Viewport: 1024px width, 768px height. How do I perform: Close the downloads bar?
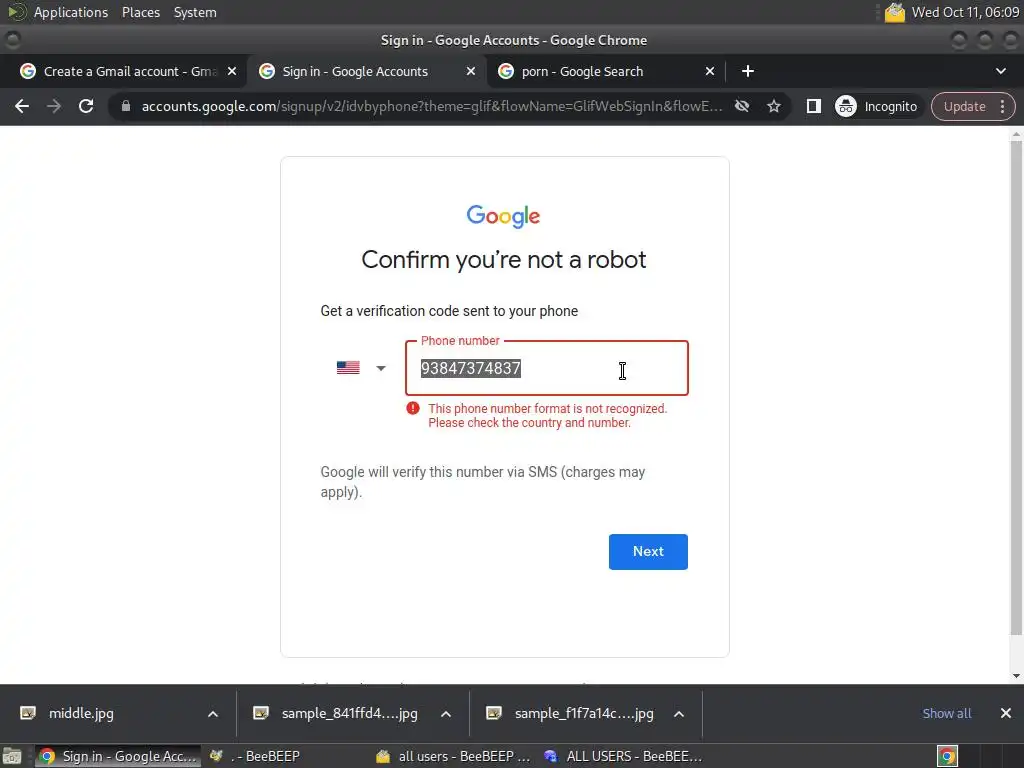click(1006, 713)
